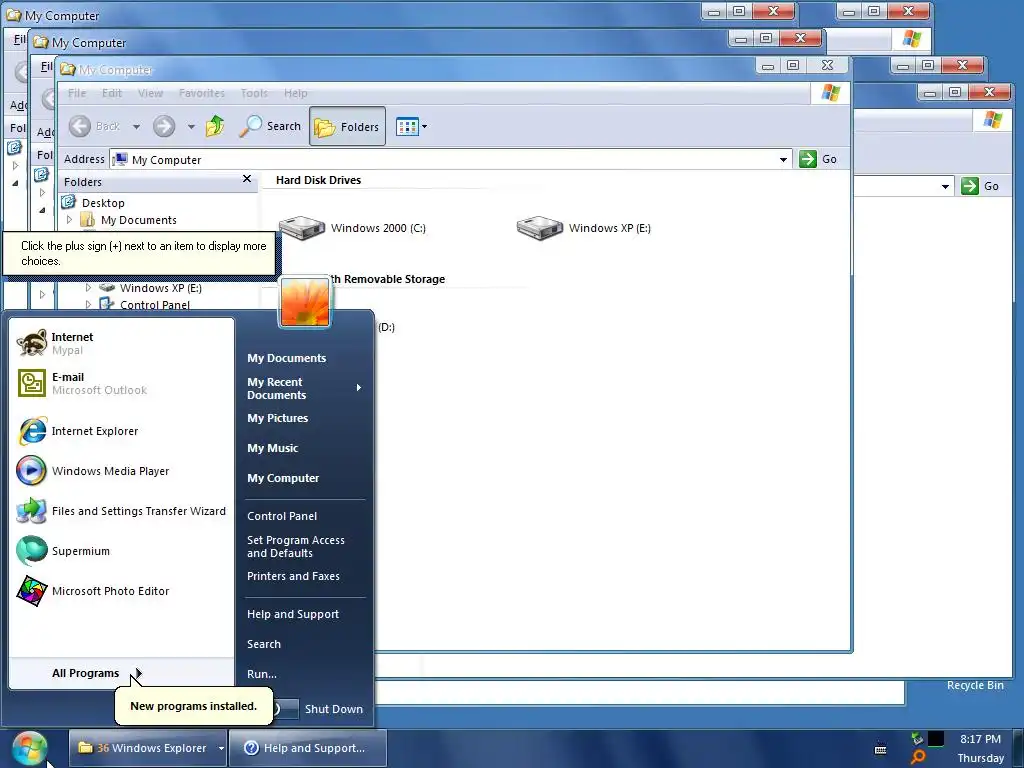Image resolution: width=1024 pixels, height=768 pixels.
Task: Close the Folders pane
Action: pos(247,178)
